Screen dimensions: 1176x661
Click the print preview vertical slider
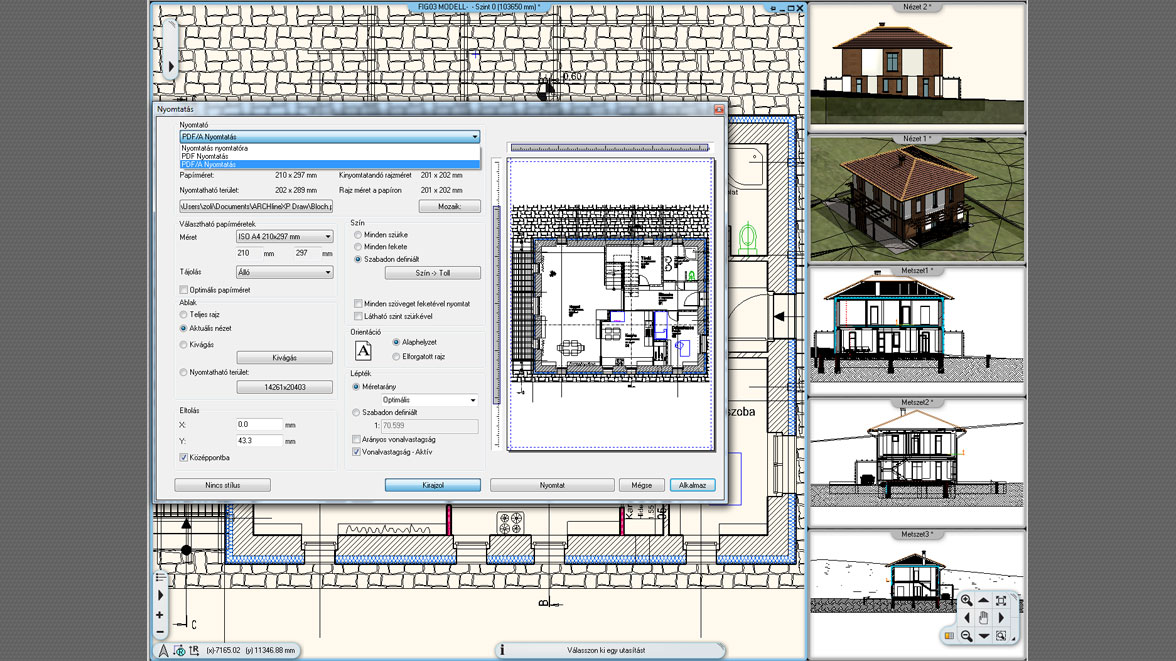click(496, 305)
